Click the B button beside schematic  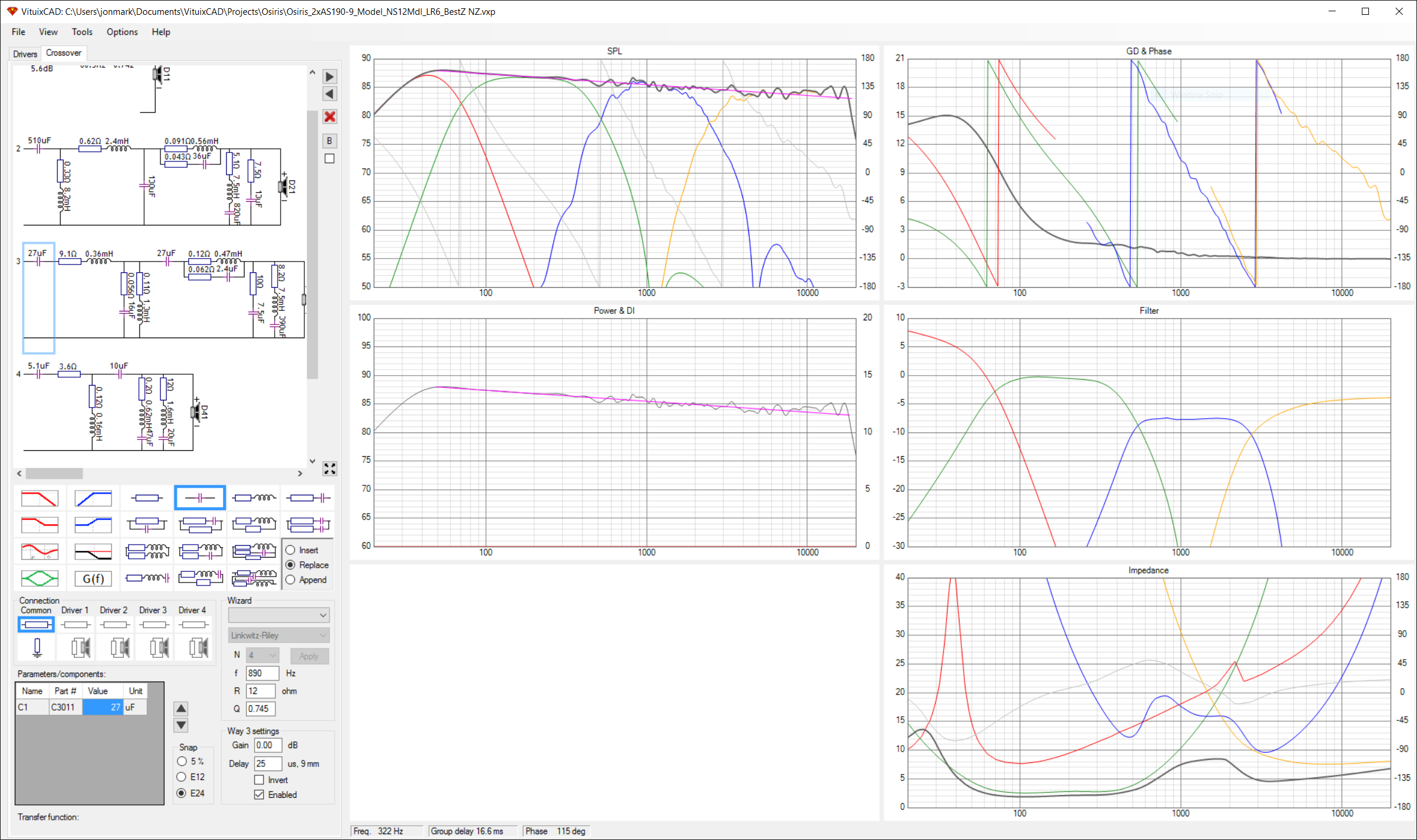click(x=330, y=141)
